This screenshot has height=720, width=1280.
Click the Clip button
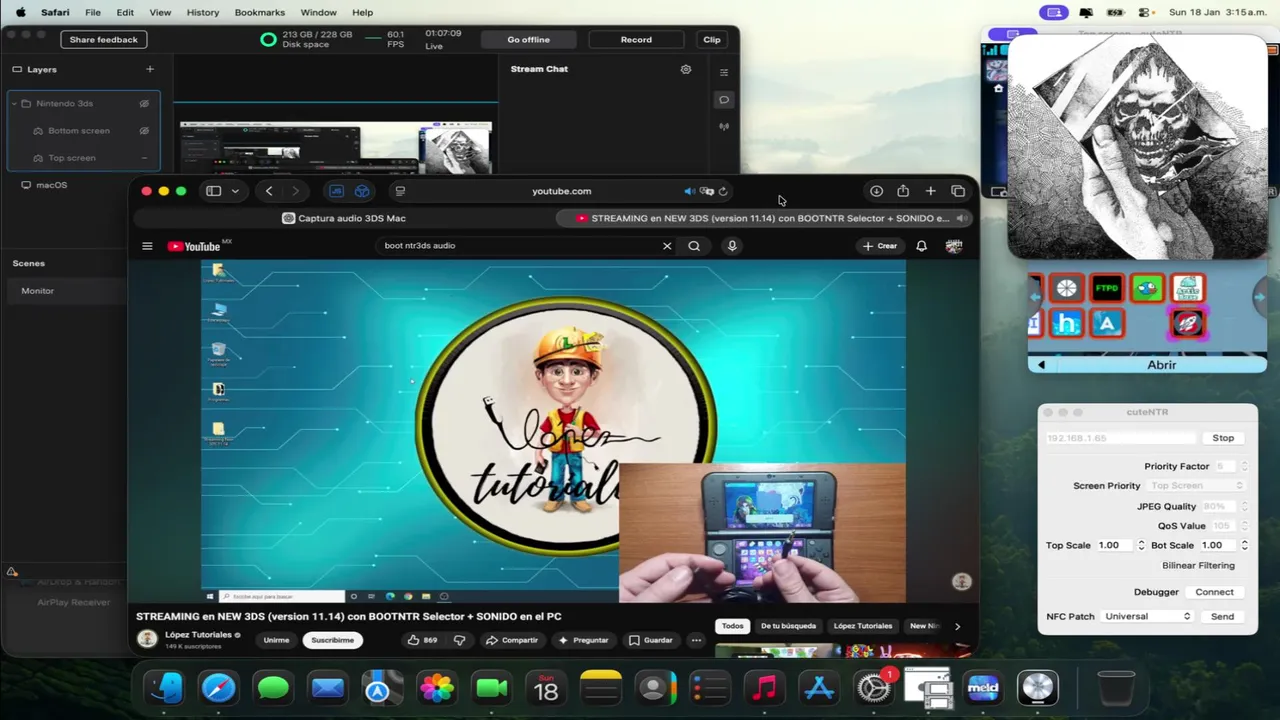712,40
